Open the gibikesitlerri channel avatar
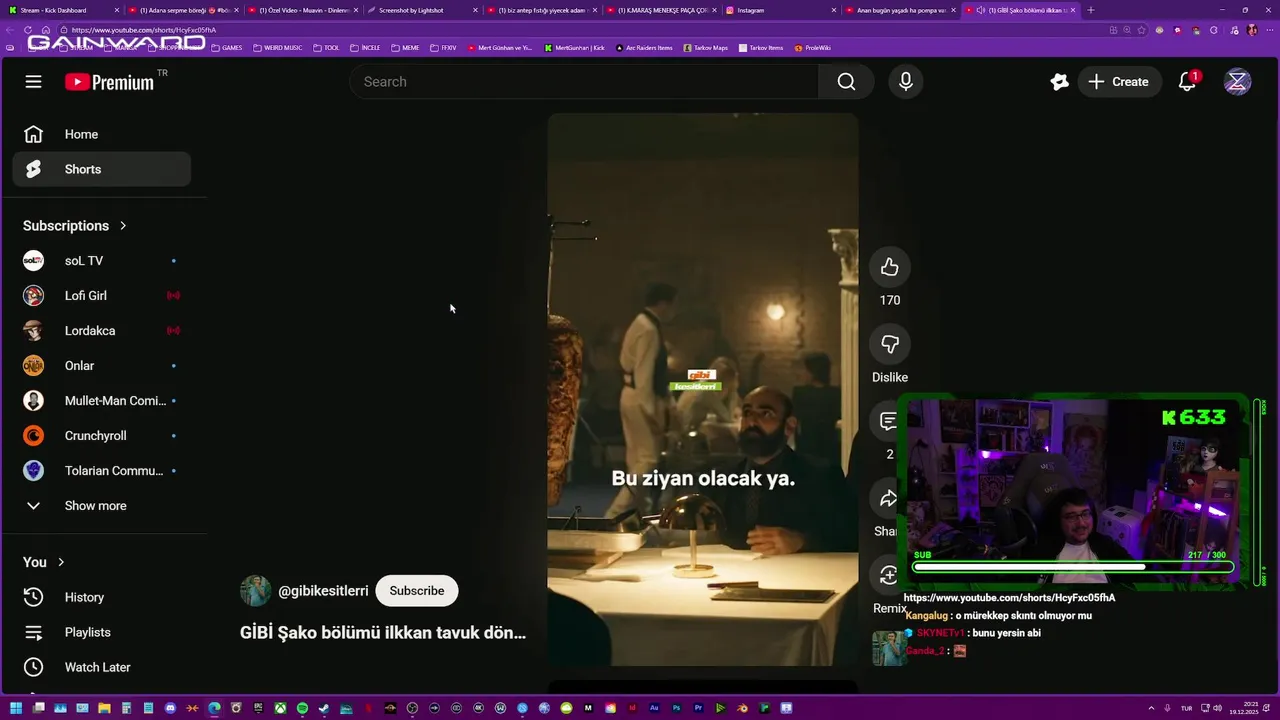The width and height of the screenshot is (1280, 720). (x=256, y=591)
